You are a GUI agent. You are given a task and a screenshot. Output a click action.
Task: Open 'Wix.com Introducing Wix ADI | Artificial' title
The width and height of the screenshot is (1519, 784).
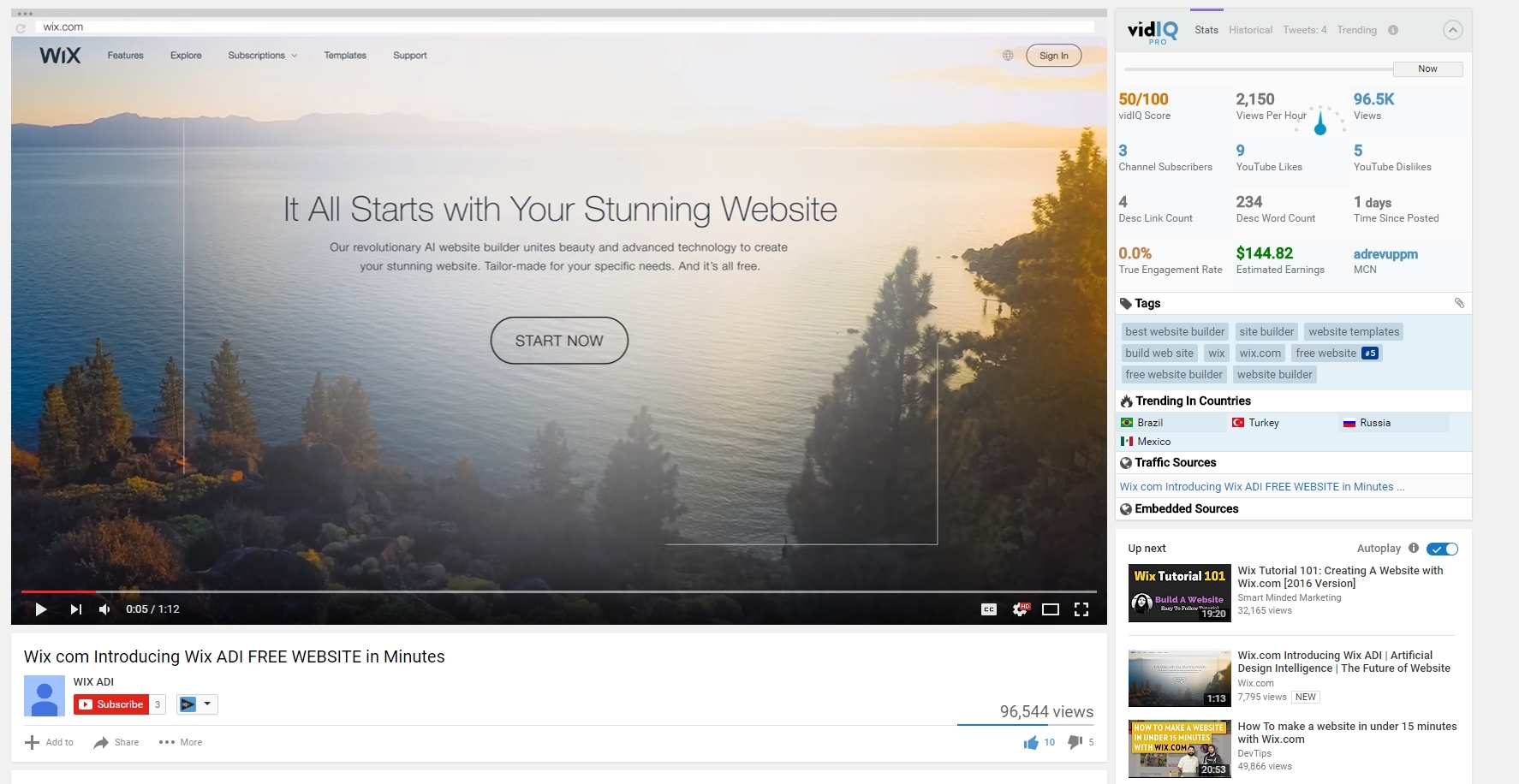coord(1344,662)
